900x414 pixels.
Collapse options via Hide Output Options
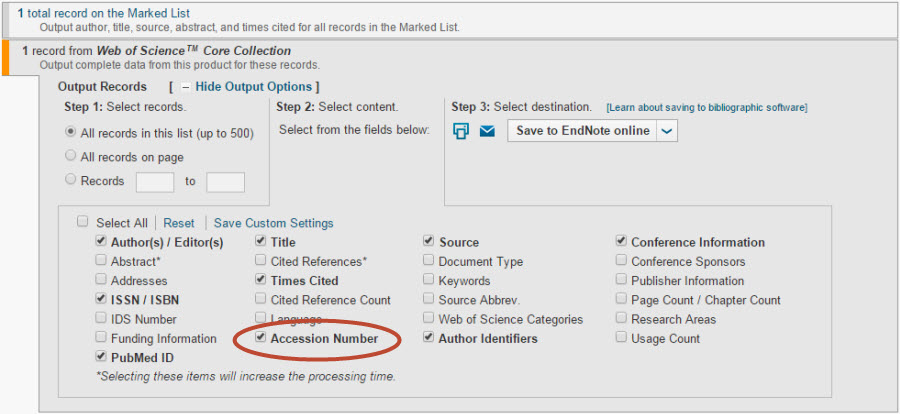pyautogui.click(x=257, y=87)
